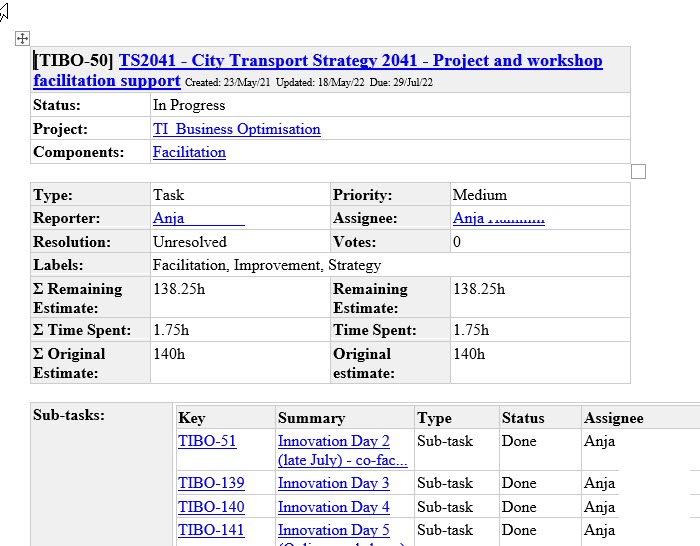Click the 'Components:' field label
The height and width of the screenshot is (546, 700).
pyautogui.click(x=79, y=152)
